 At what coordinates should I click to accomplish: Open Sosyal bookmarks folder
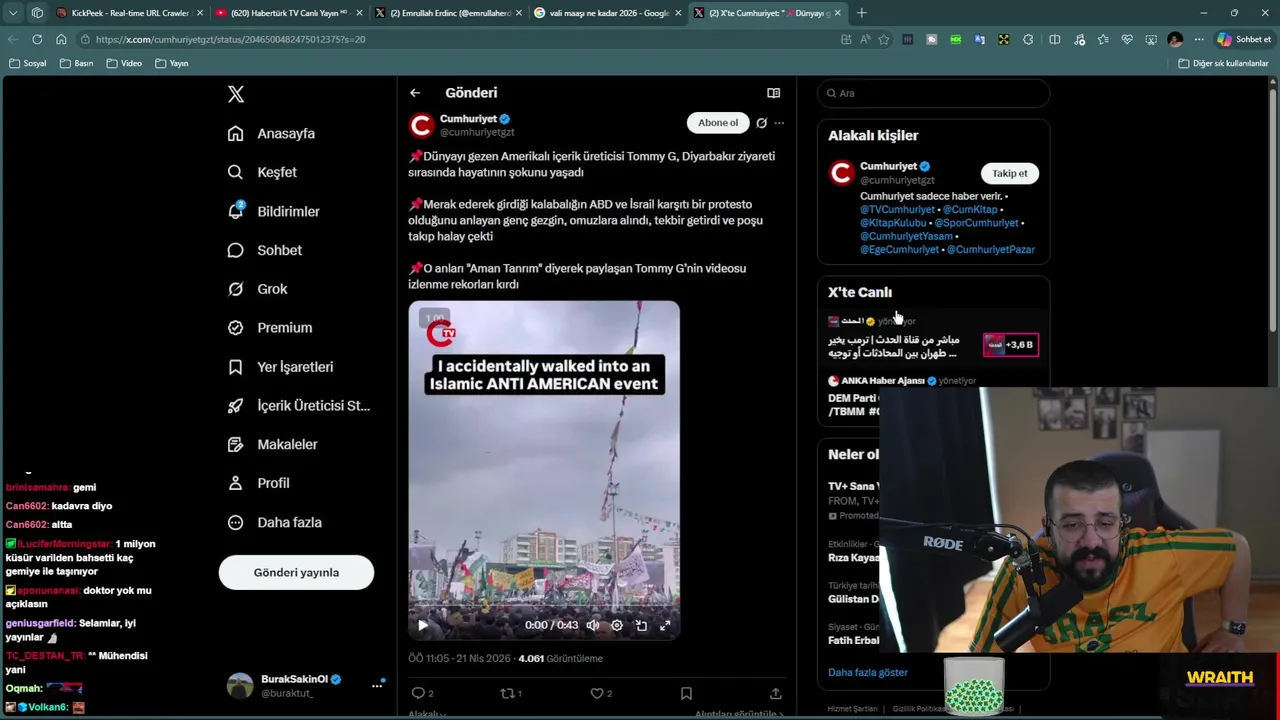(28, 63)
